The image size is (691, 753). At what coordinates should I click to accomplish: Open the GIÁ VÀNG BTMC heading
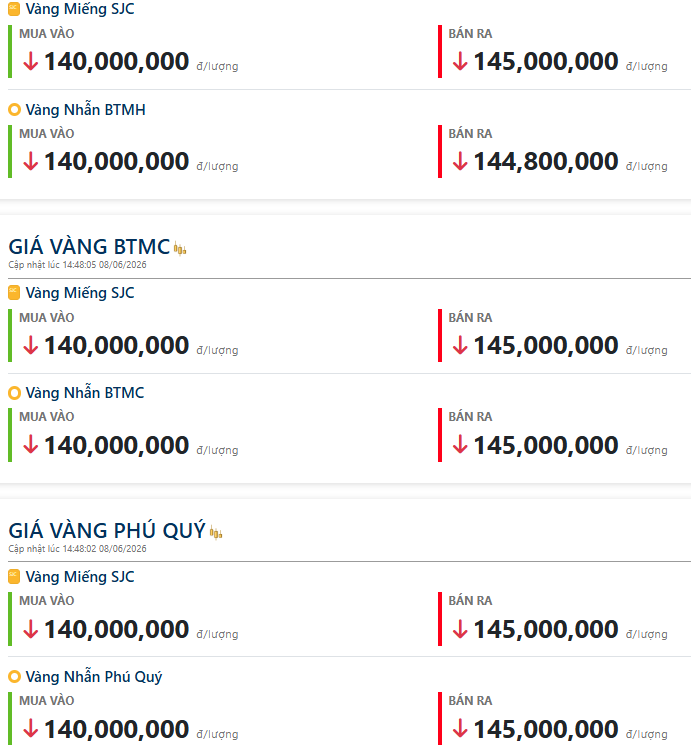point(89,247)
